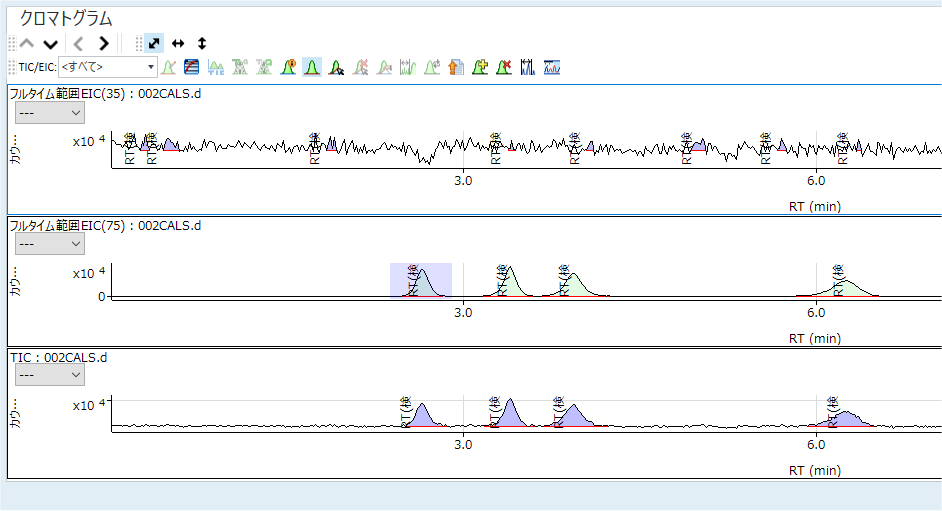Click the grayed-out left chevron arrow

pos(79,43)
